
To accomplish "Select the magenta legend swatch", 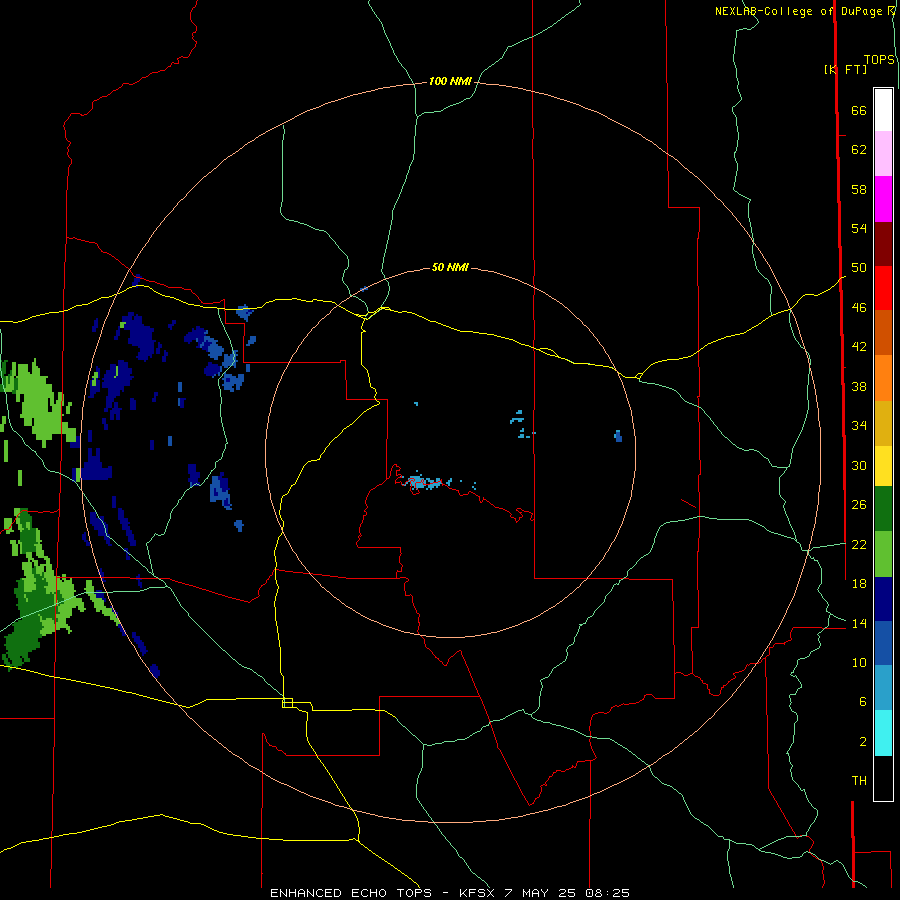I will point(883,199).
